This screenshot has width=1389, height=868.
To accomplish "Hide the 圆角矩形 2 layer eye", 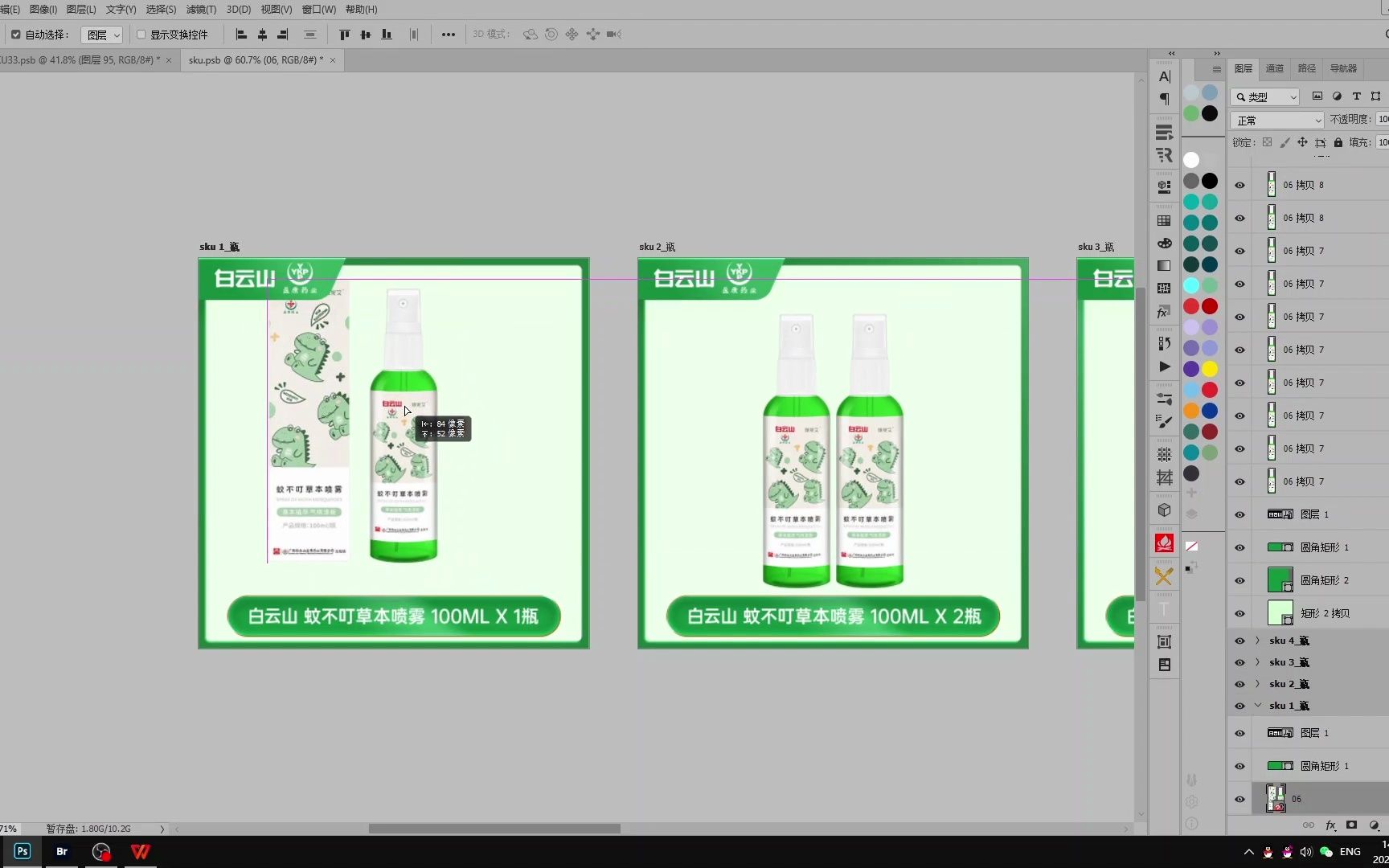I will point(1239,580).
